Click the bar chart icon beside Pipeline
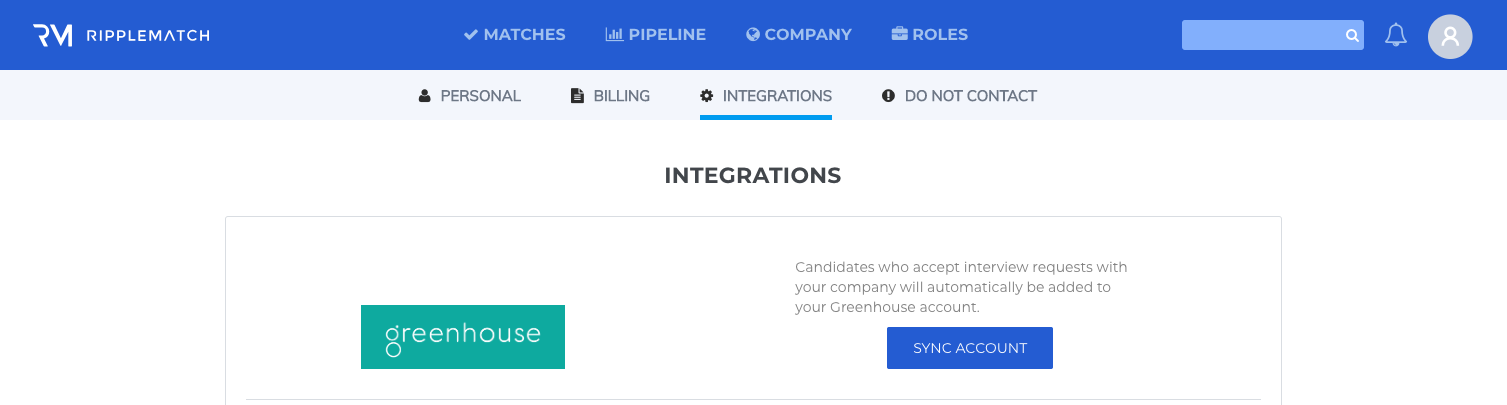 614,35
